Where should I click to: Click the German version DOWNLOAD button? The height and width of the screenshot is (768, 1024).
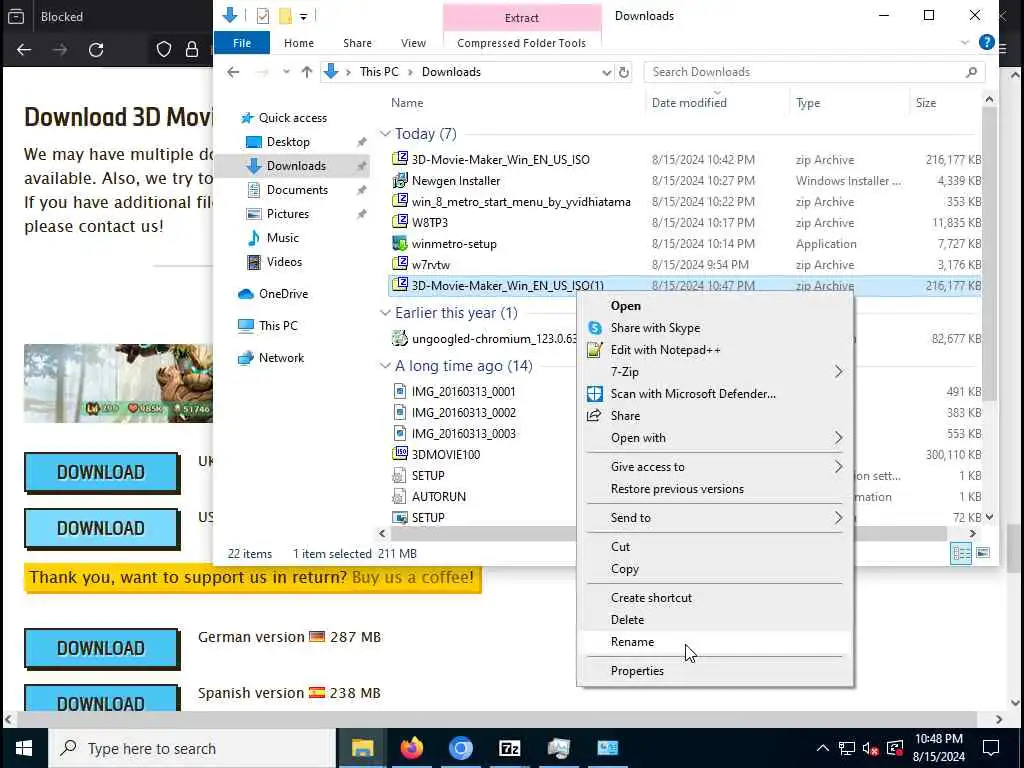pyautogui.click(x=101, y=648)
